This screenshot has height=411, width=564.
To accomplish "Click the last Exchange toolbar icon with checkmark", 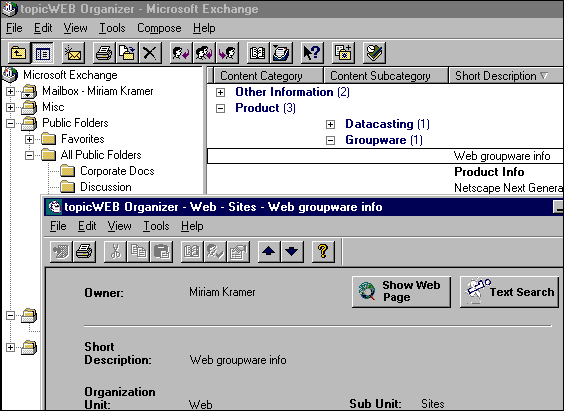I will 374,53.
